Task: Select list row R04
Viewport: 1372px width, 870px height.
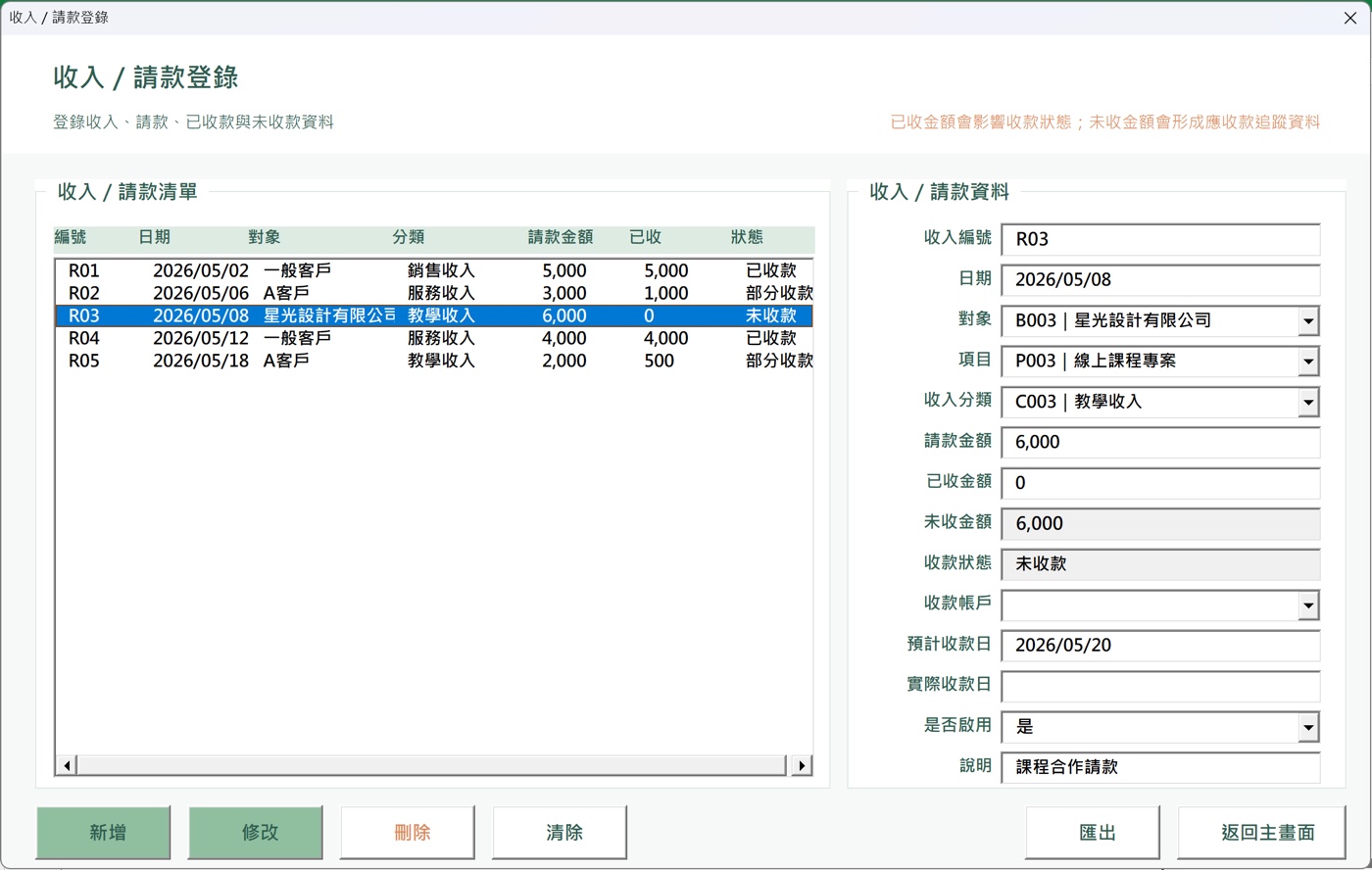Action: pyautogui.click(x=434, y=338)
